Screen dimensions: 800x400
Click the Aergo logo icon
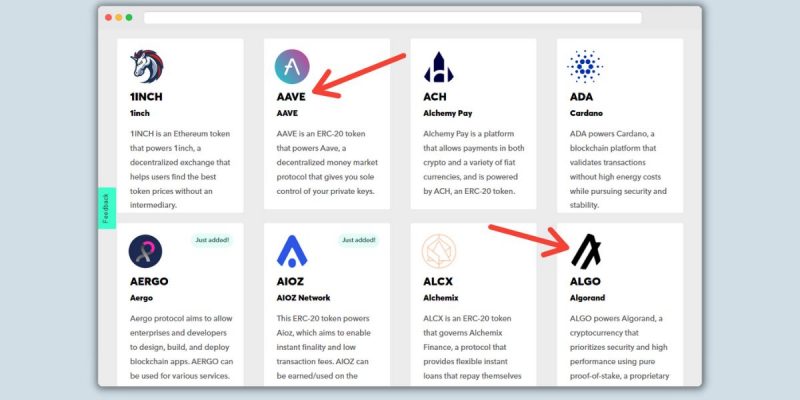click(x=145, y=251)
